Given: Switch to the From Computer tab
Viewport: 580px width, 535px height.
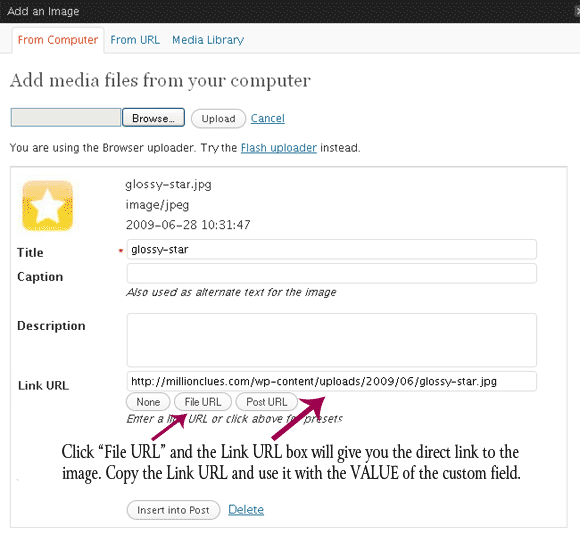Looking at the screenshot, I should click(x=58, y=40).
